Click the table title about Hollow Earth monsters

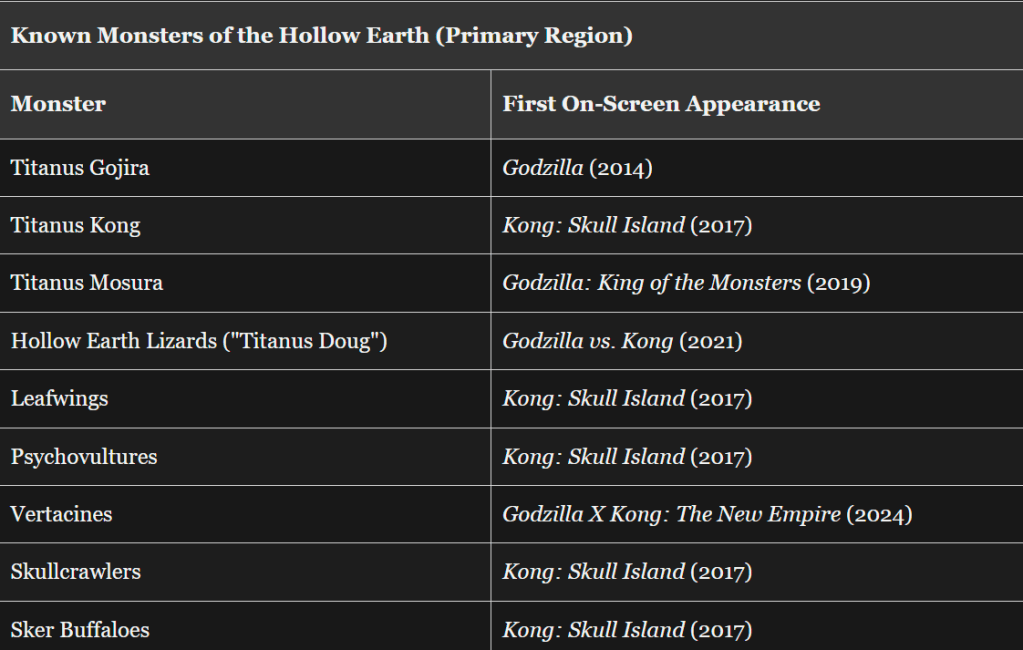tap(321, 35)
